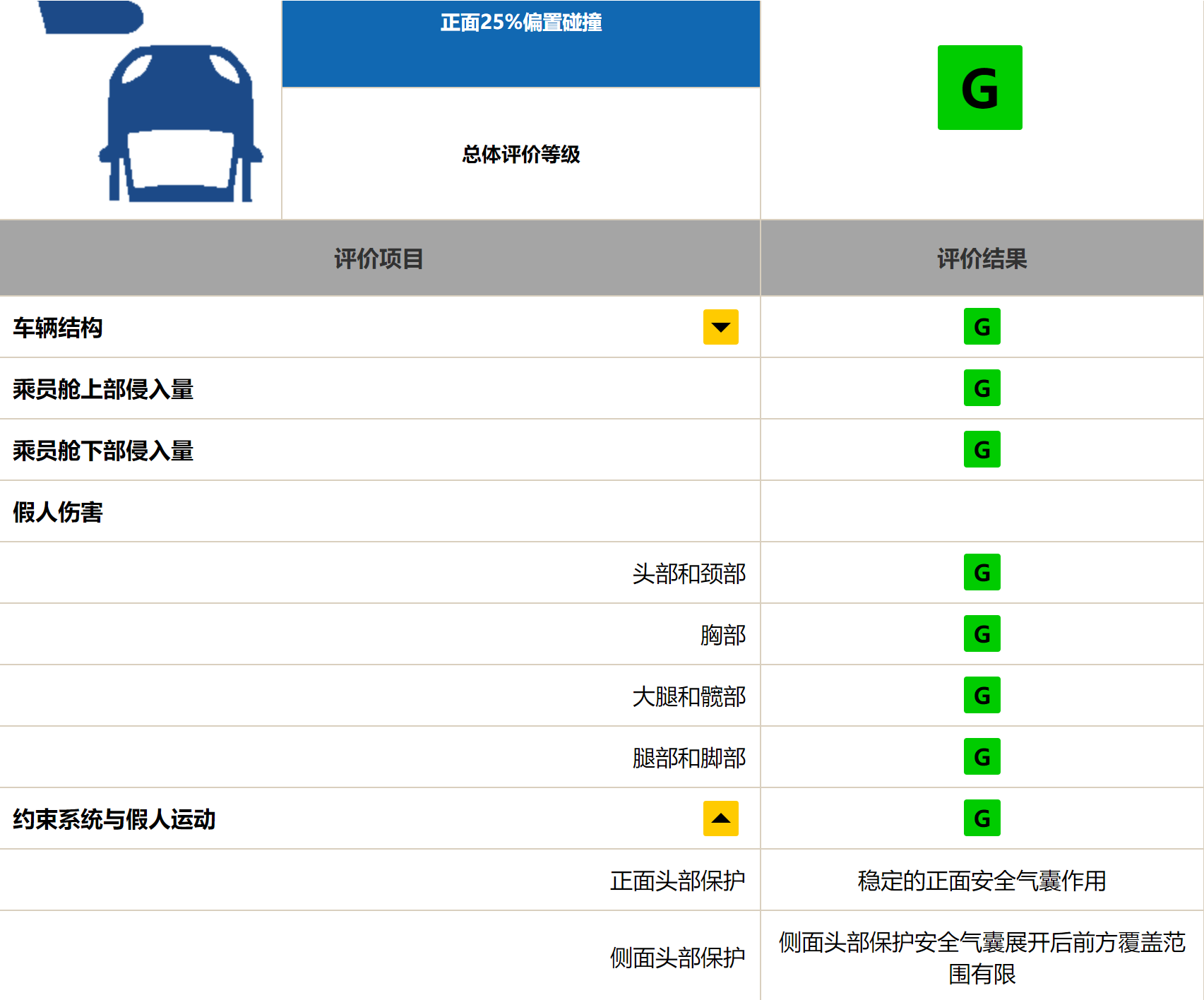
Task: Expand the 车辆结构 row with yellow down arrow
Action: click(720, 327)
